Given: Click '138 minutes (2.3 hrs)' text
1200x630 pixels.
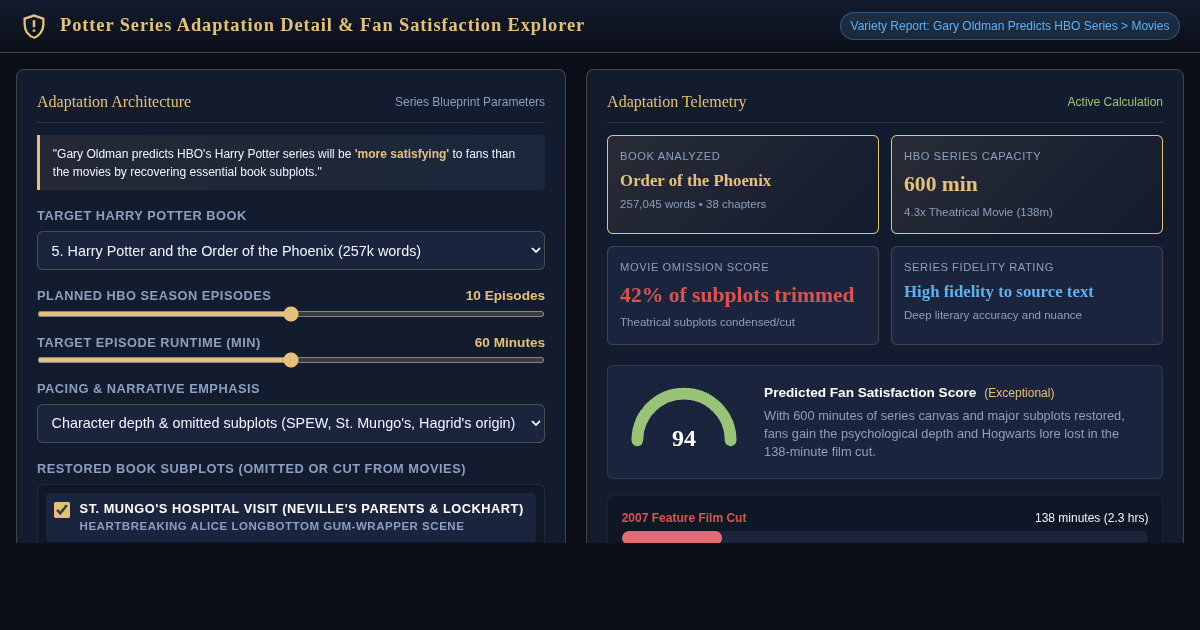Looking at the screenshot, I should 1092,518.
